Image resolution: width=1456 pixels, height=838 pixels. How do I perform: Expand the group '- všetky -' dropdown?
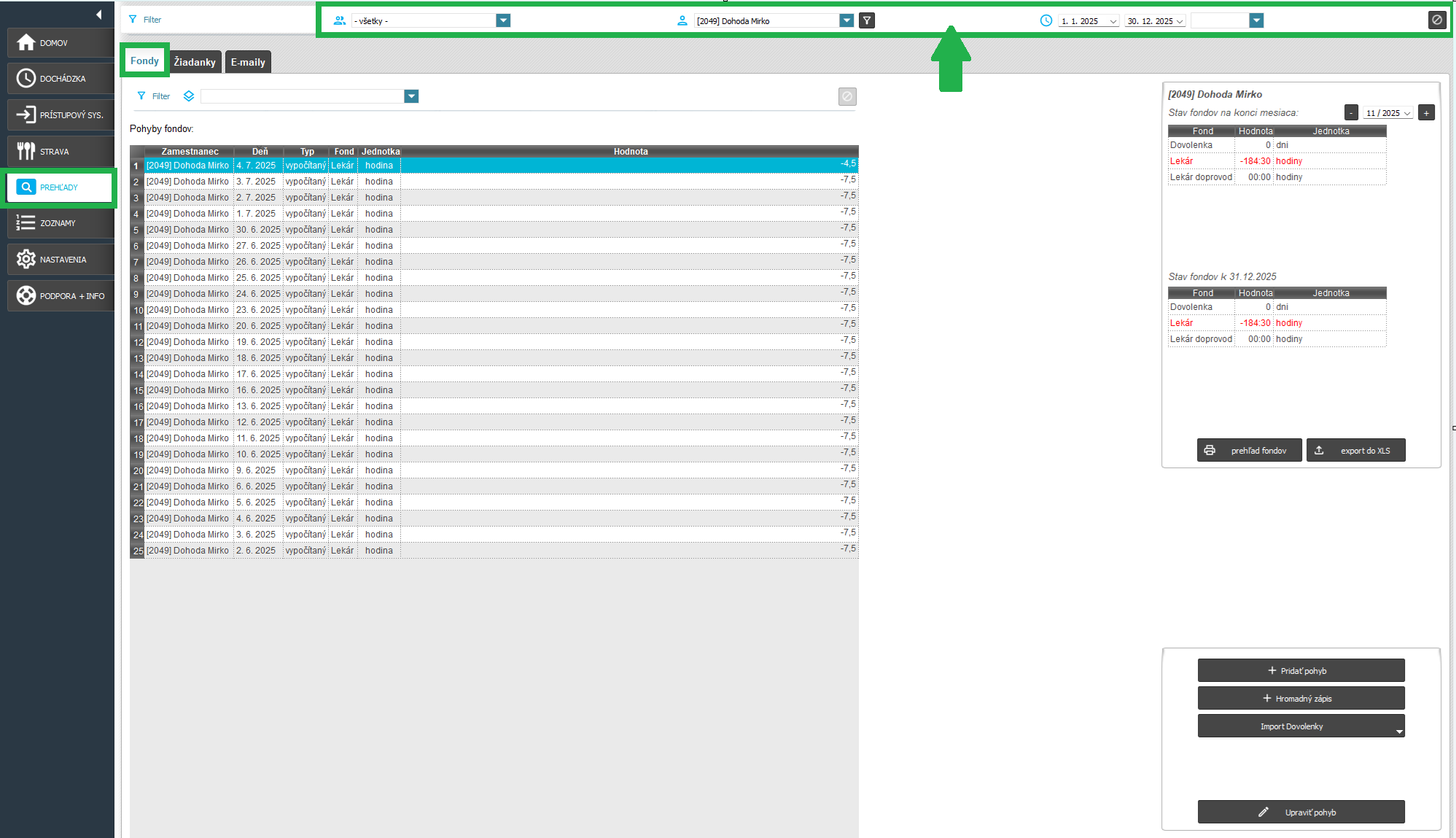(503, 21)
